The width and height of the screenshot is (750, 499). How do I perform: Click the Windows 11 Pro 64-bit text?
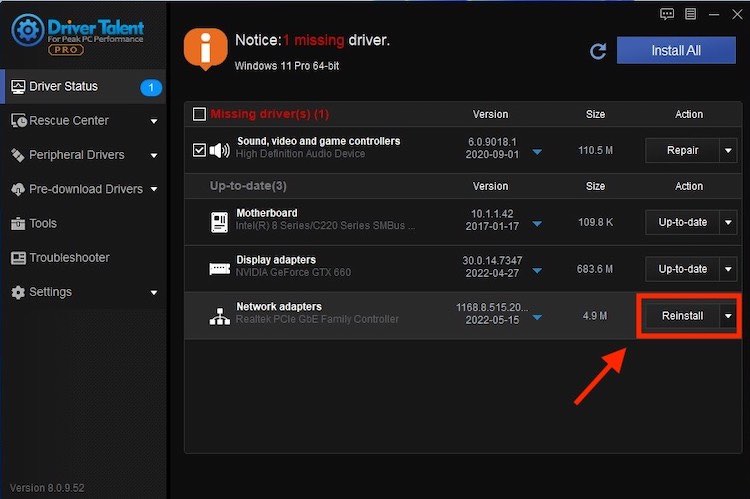(x=287, y=66)
